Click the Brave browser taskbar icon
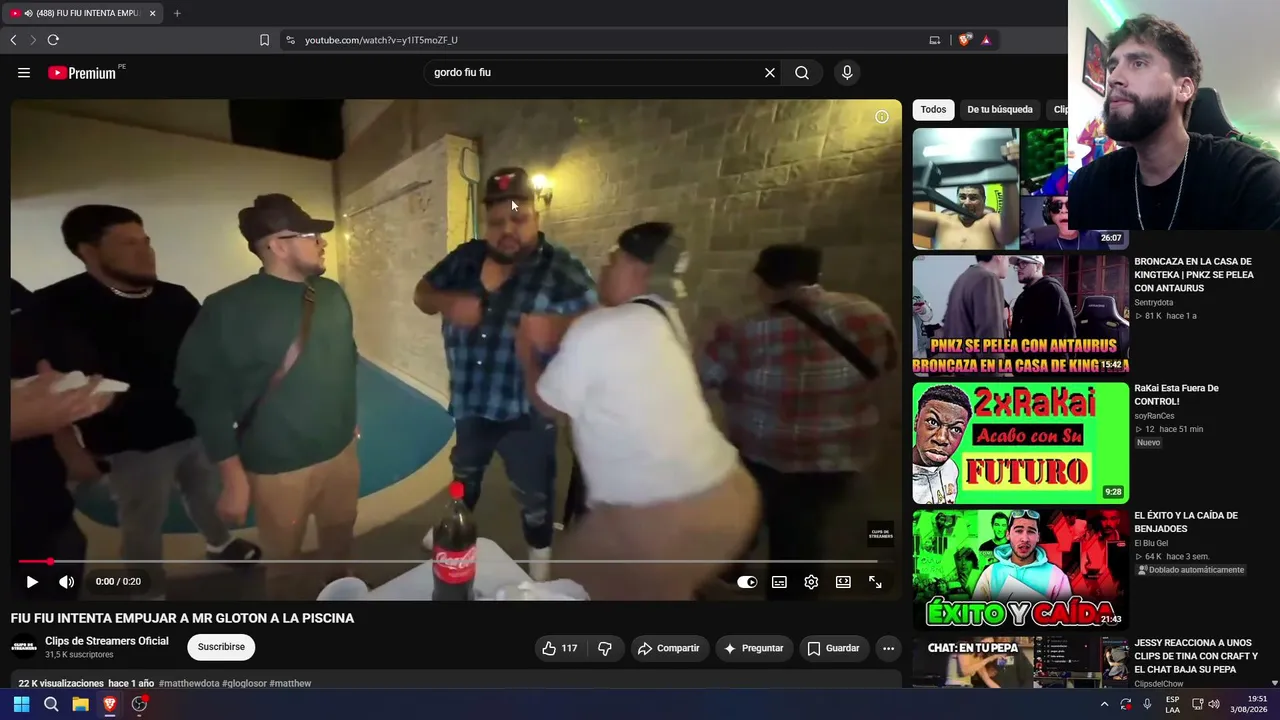This screenshot has height=720, width=1280. [110, 704]
